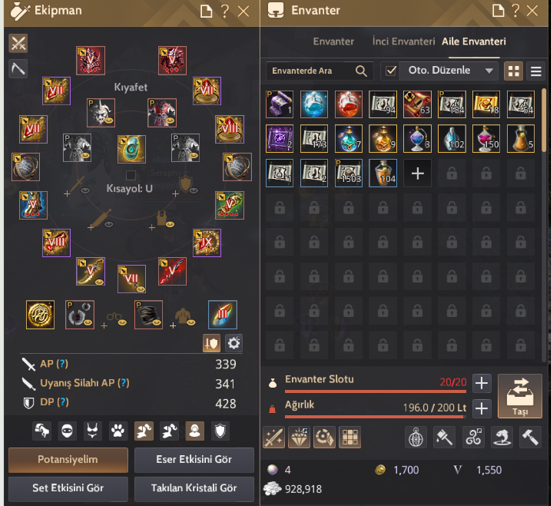Toggle eye icon beside the shield slot
Screen dimensions: 551x506
194,190
